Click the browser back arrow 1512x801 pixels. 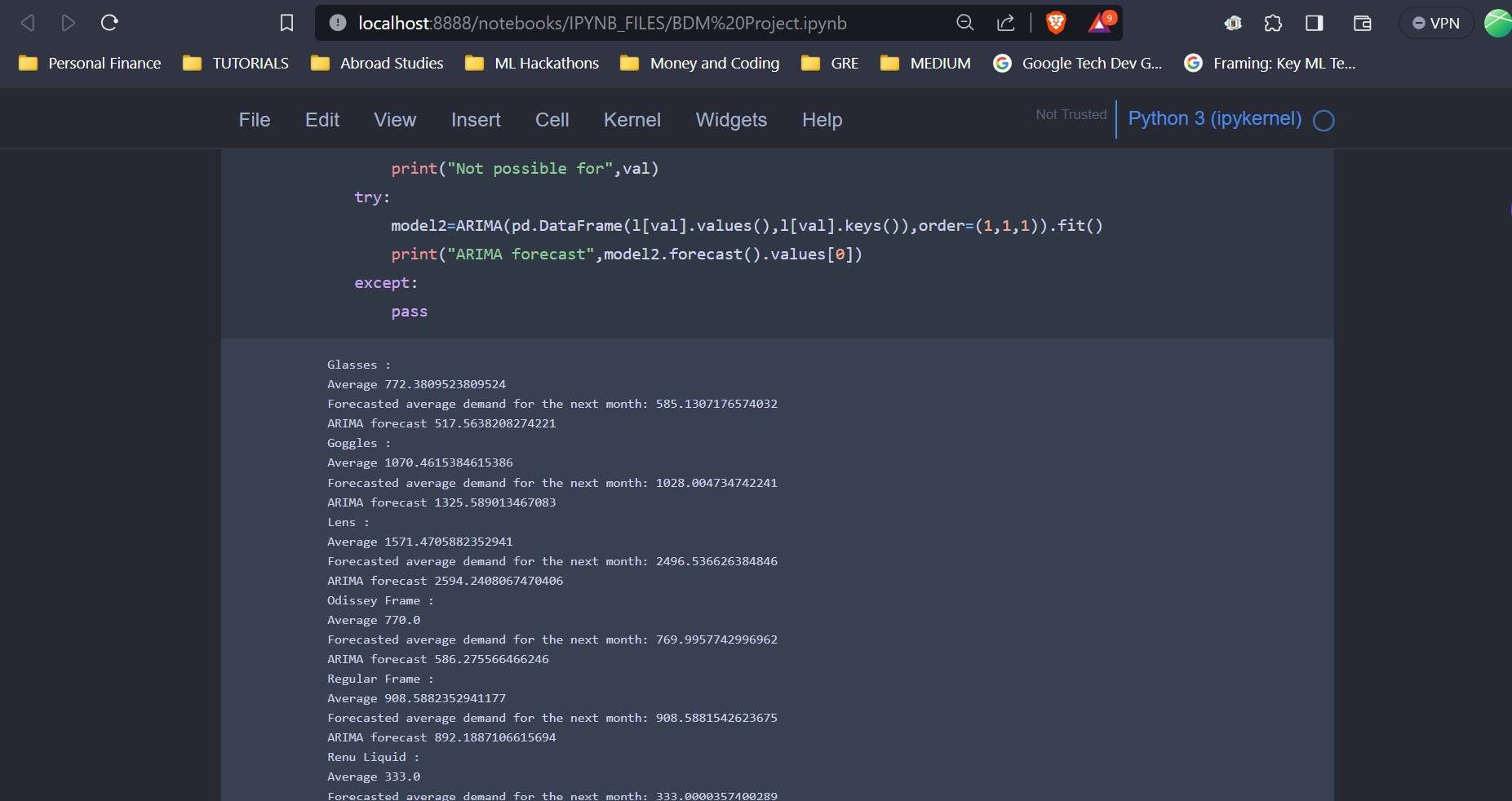coord(28,23)
